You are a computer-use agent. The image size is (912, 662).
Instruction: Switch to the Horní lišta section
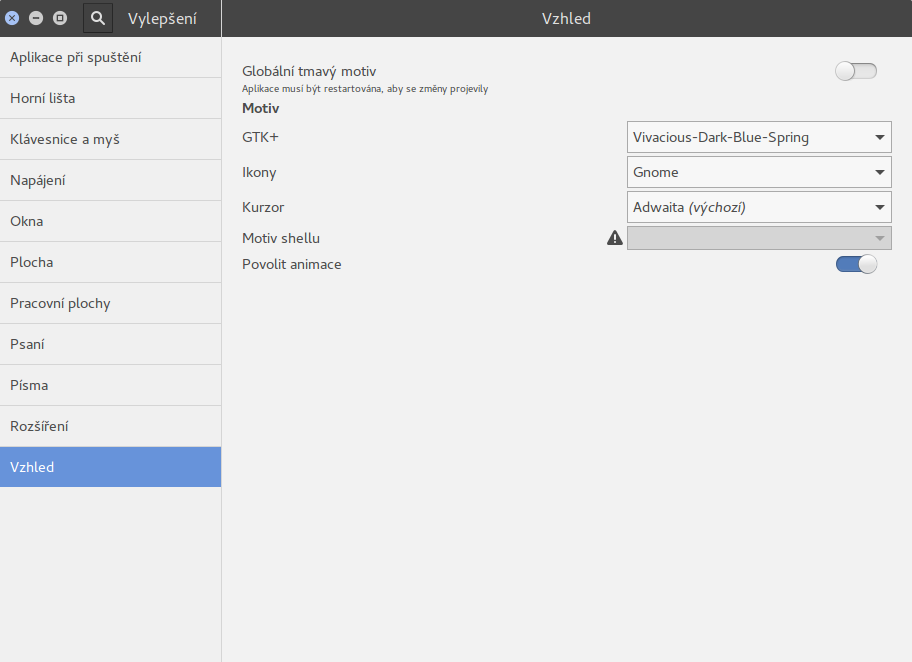110,98
